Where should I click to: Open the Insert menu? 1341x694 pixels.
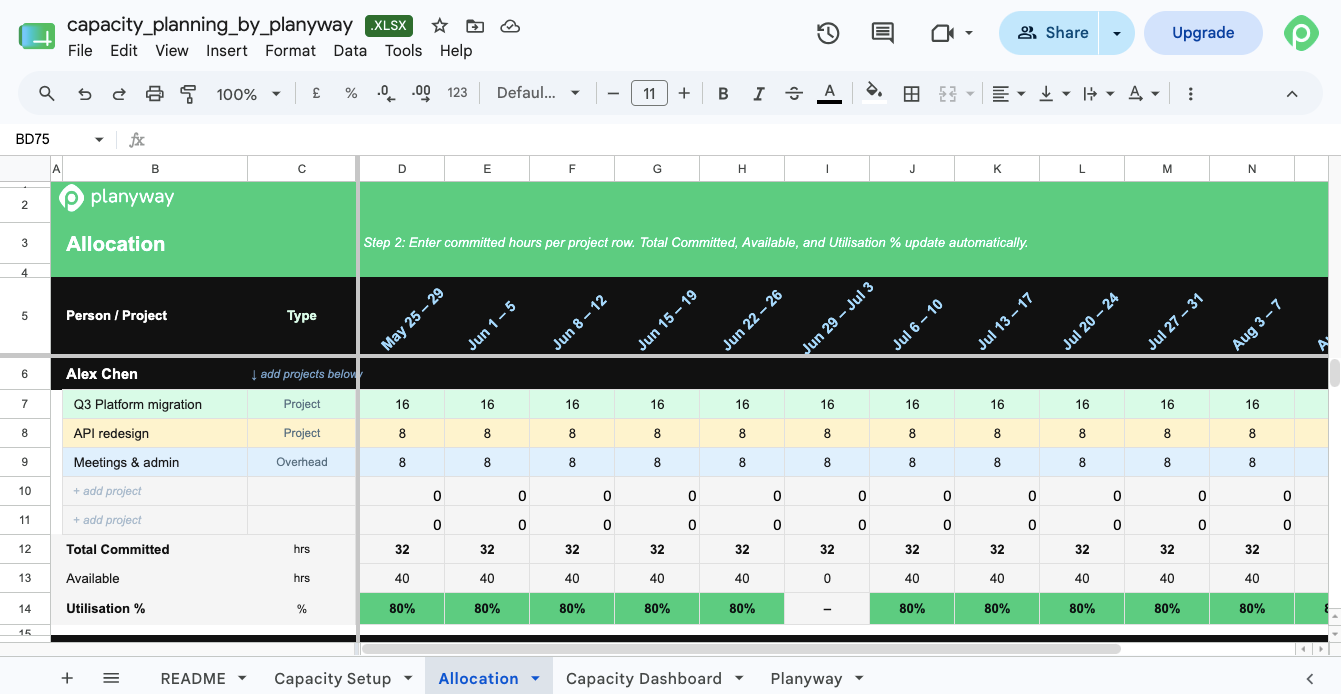(x=227, y=50)
